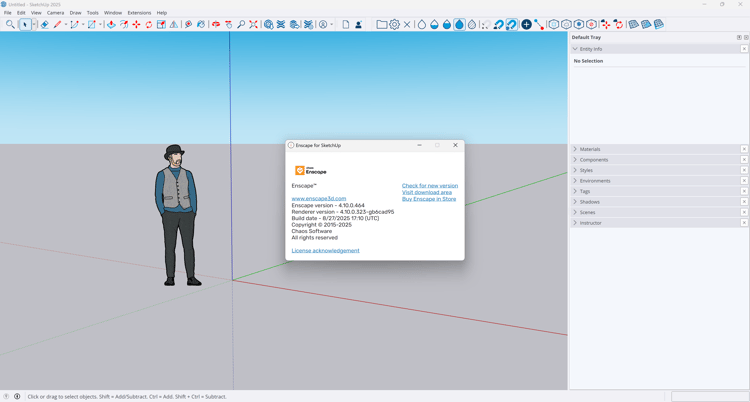Click the Default Tray auto-hide pin icon
This screenshot has height=402, width=750.
(739, 37)
